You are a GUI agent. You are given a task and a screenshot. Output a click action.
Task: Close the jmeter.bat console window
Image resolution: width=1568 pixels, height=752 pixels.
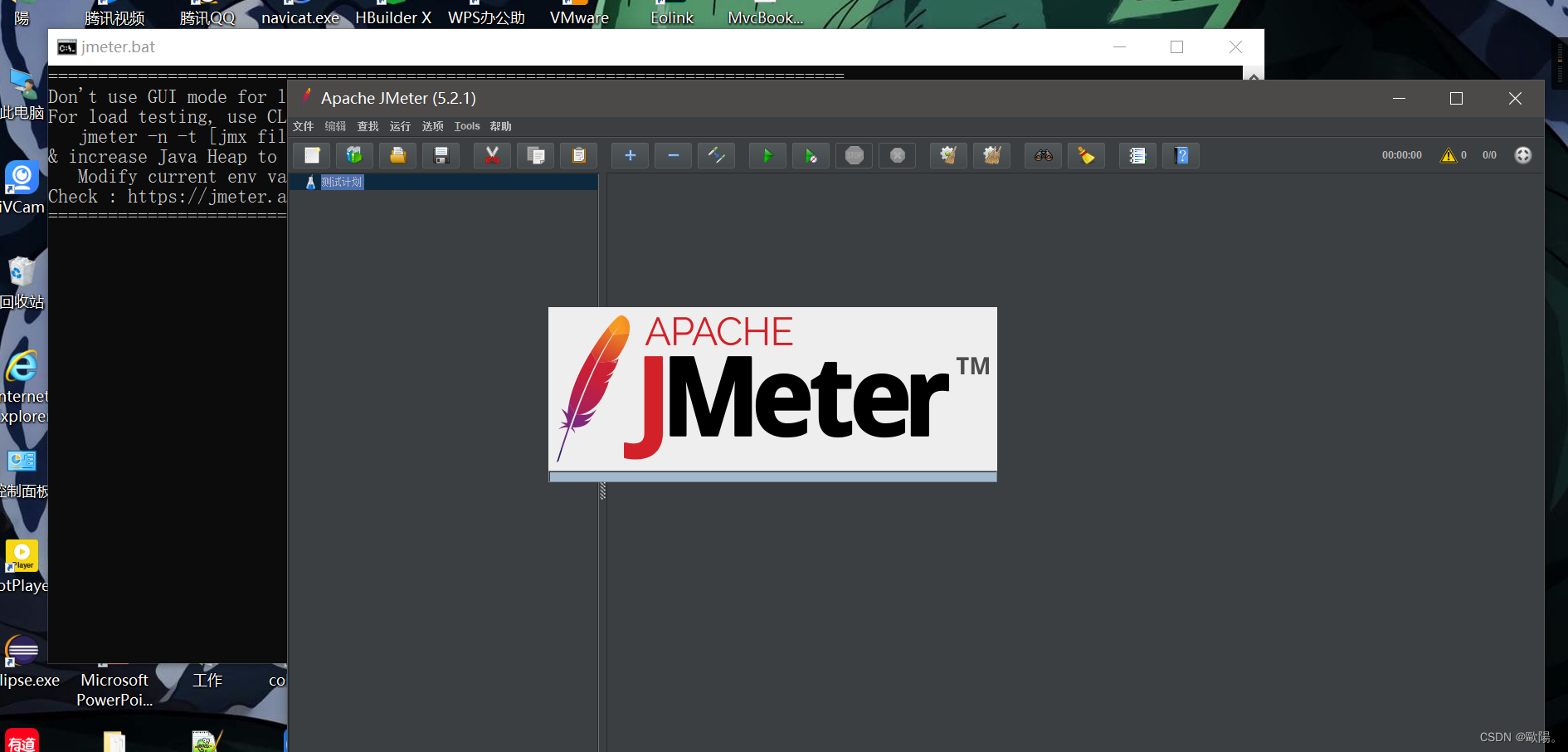tap(1235, 47)
